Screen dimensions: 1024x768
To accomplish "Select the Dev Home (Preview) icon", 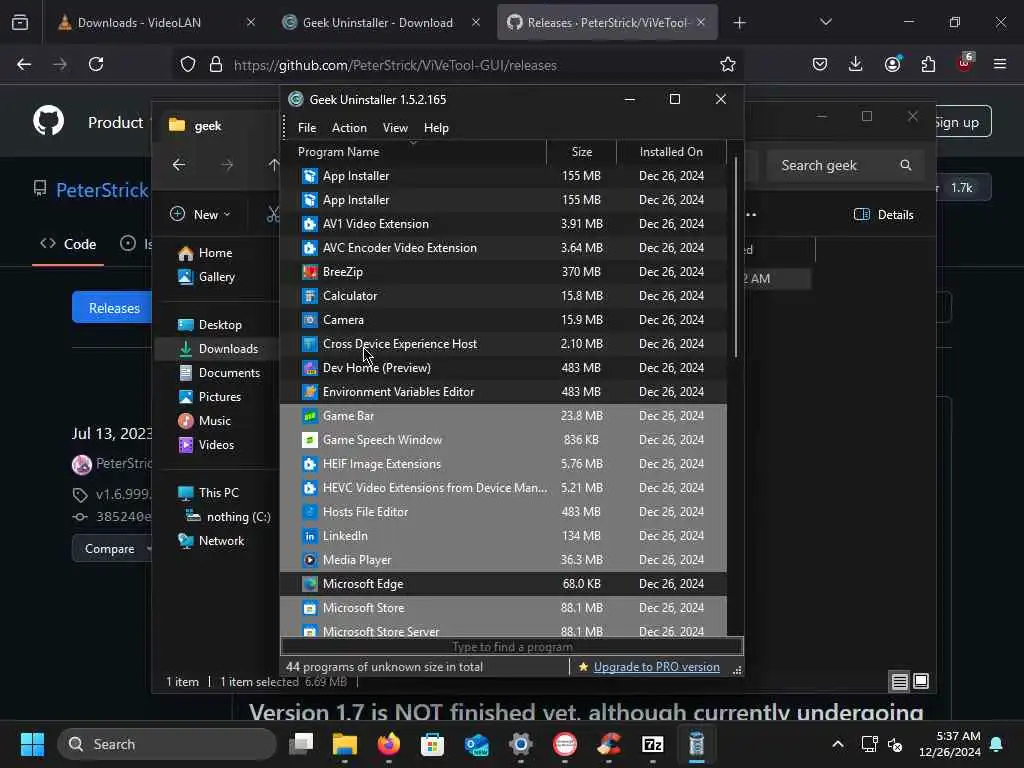I will [x=310, y=368].
